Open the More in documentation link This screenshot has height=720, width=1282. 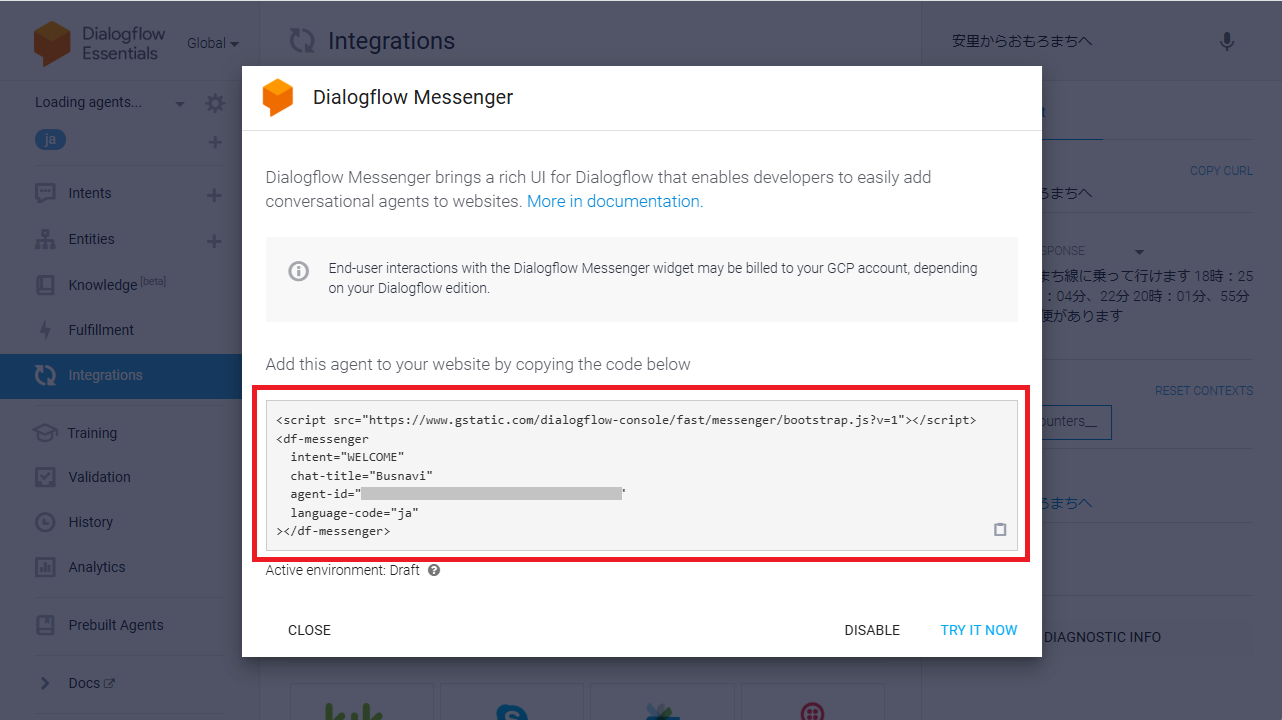tap(614, 201)
